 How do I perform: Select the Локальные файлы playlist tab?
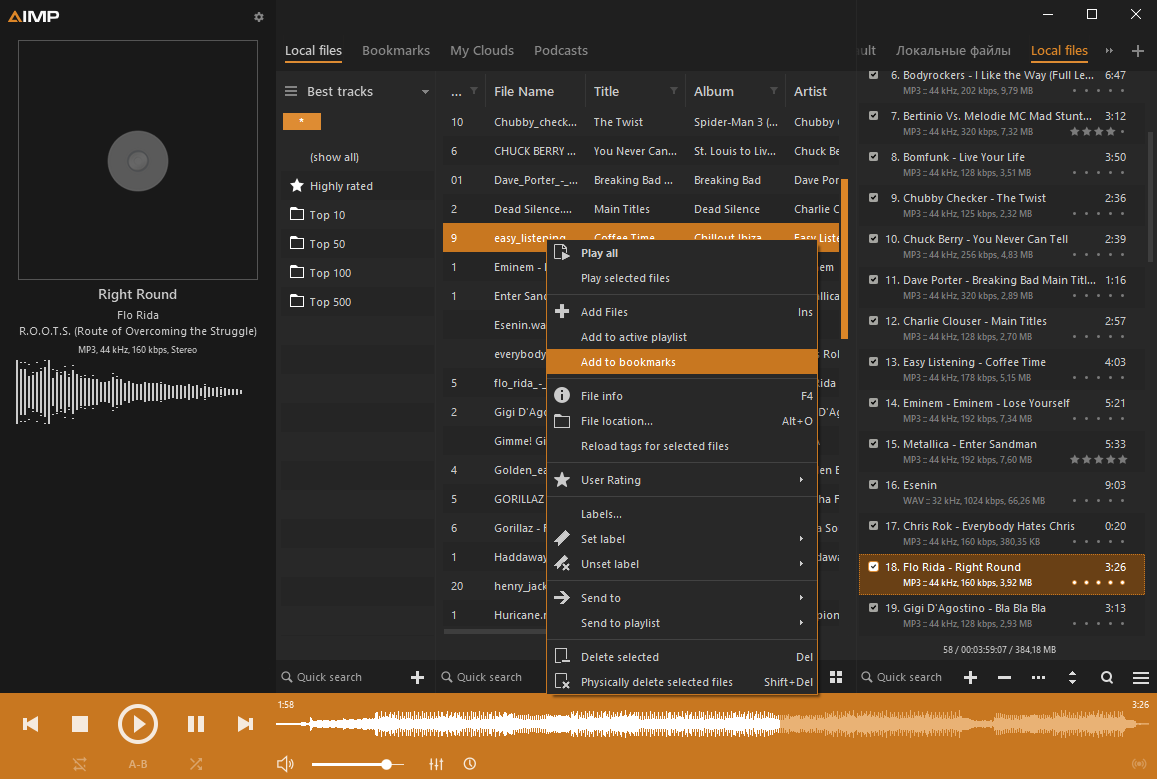tap(953, 50)
